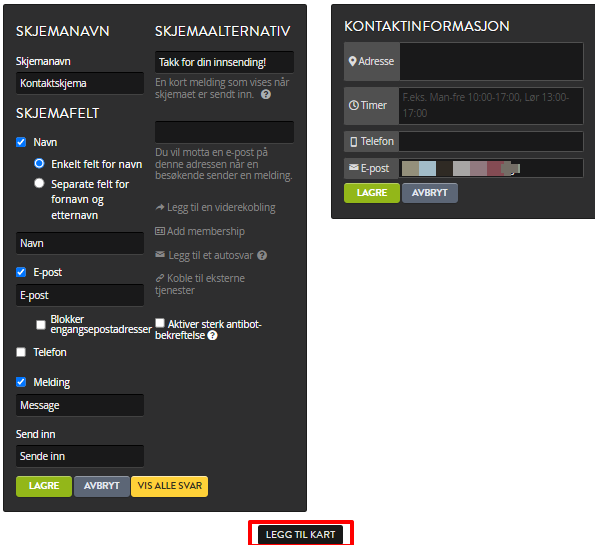Click the E-post envelope icon in Kontaktinformasjon
Viewport: 595px width, 545px height.
354,167
